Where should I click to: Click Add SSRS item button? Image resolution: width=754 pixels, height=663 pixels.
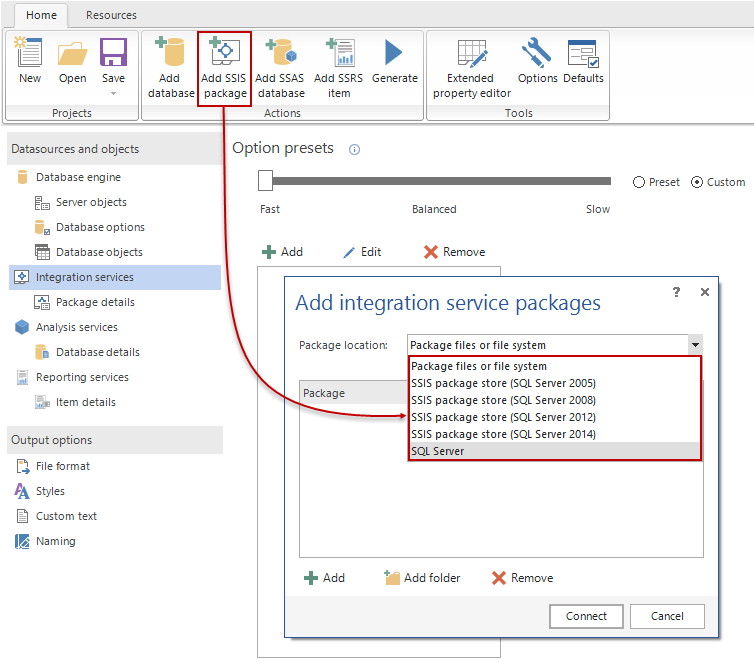point(339,68)
